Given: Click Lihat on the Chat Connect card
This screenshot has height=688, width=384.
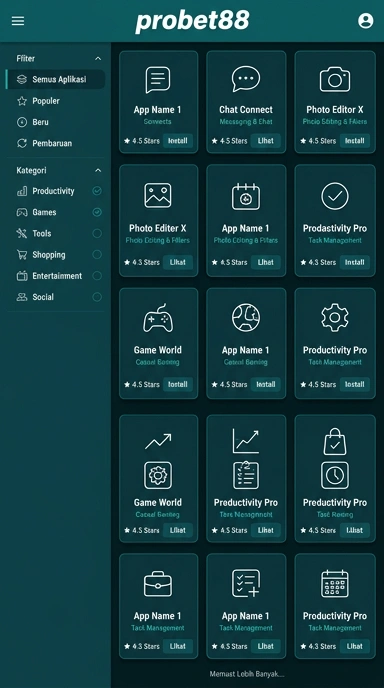Looking at the screenshot, I should (266, 141).
